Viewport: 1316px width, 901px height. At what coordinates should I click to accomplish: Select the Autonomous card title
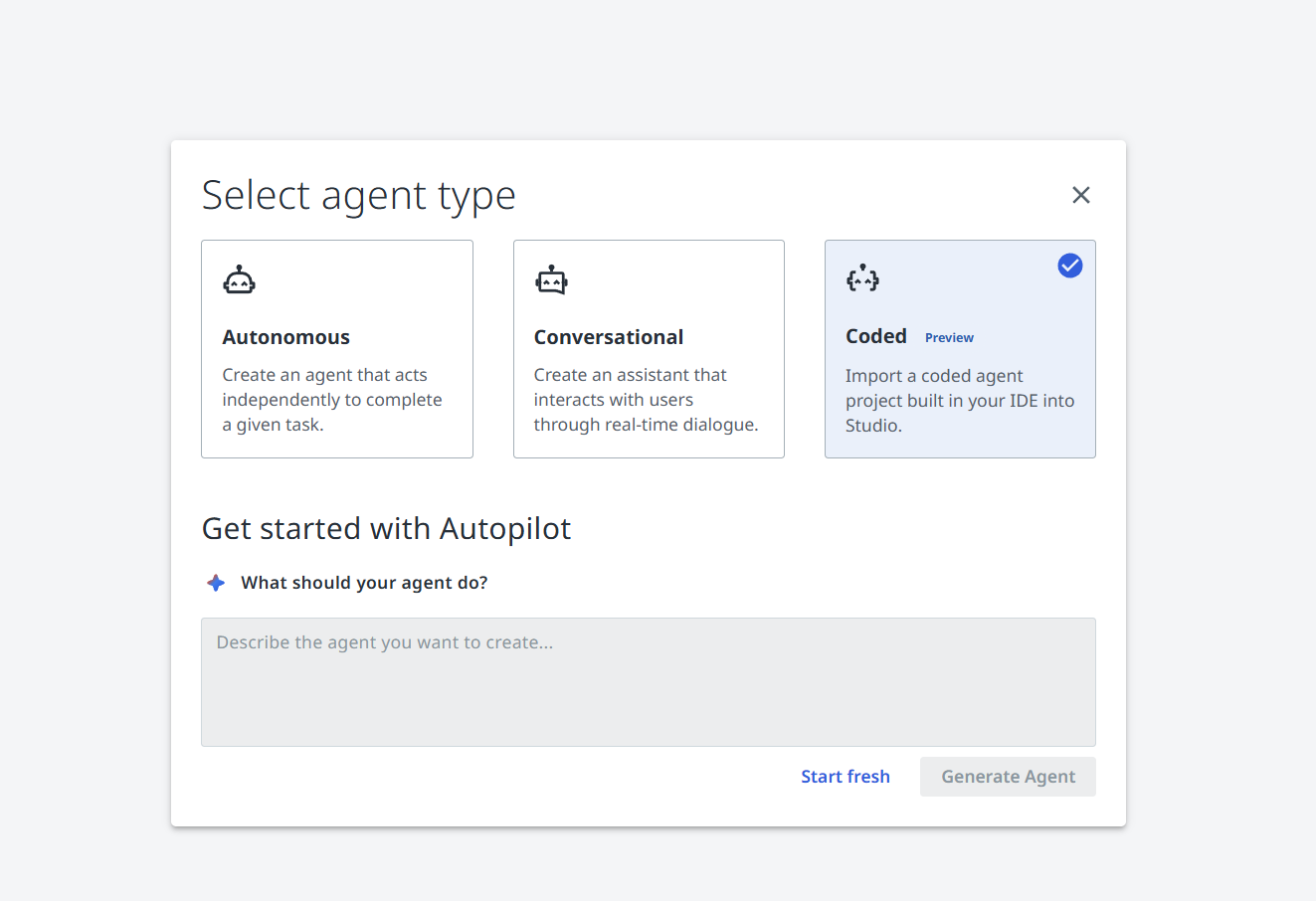pos(286,337)
